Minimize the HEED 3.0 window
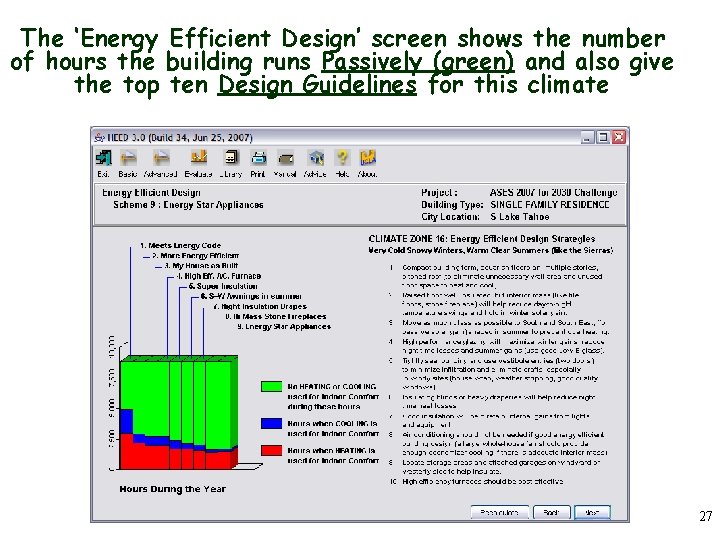The width and height of the screenshot is (720, 540). (x=587, y=137)
